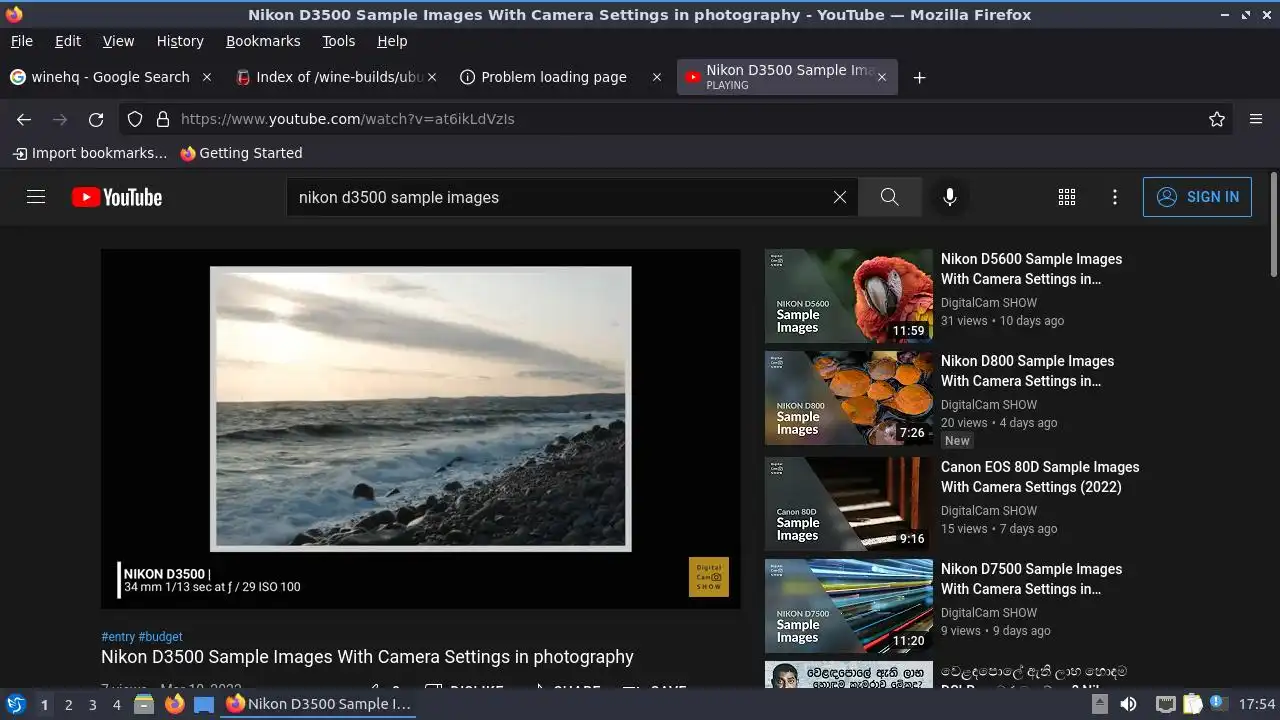Switch to workspace 2 in the taskbar

point(68,705)
